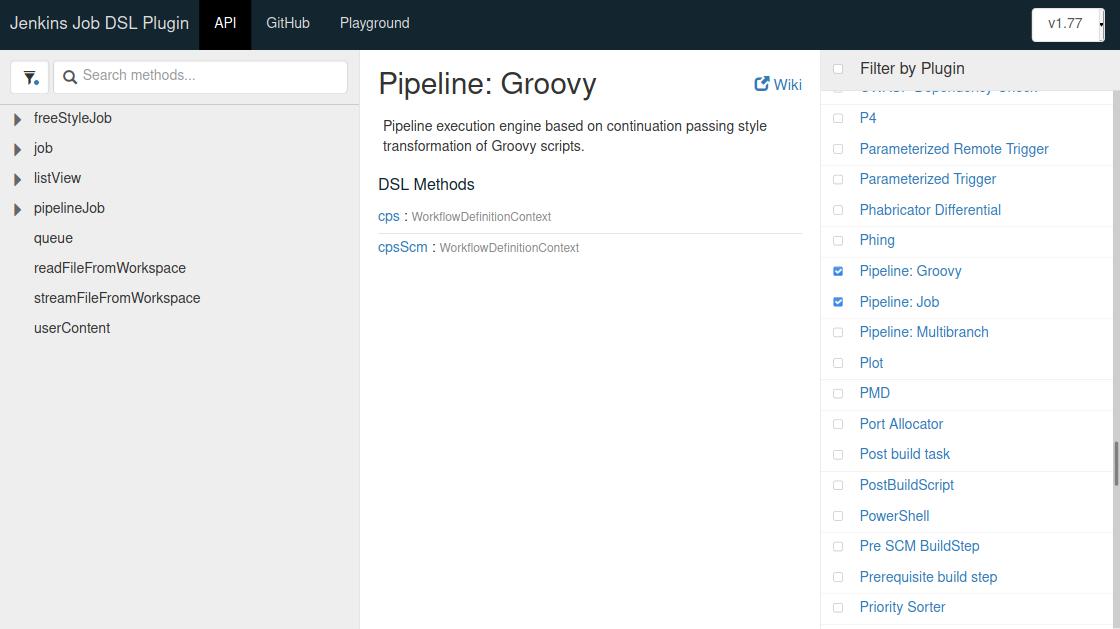This screenshot has height=629, width=1120.
Task: Enable the Phabricator Differential filter
Action: point(838,210)
